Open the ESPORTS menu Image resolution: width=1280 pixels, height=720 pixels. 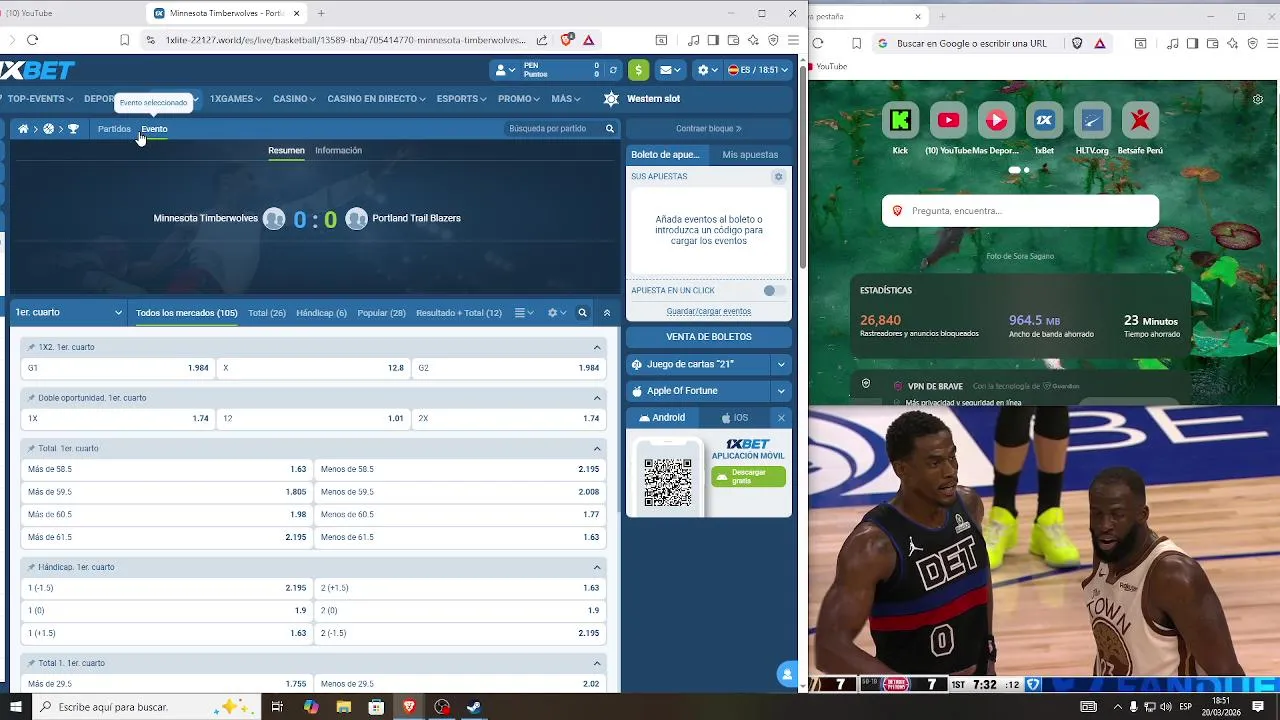tap(461, 99)
